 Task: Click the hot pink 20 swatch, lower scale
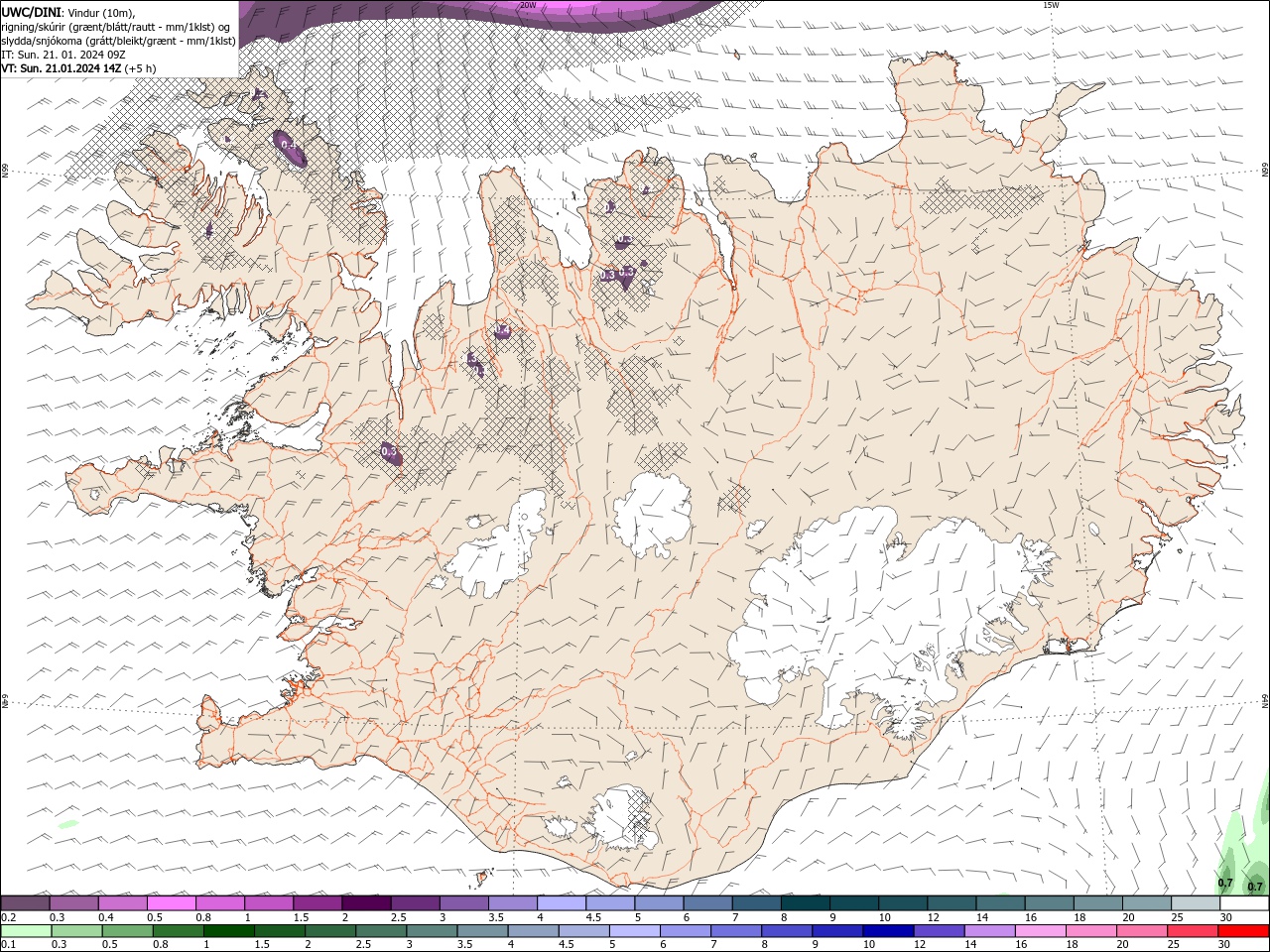[1141, 931]
